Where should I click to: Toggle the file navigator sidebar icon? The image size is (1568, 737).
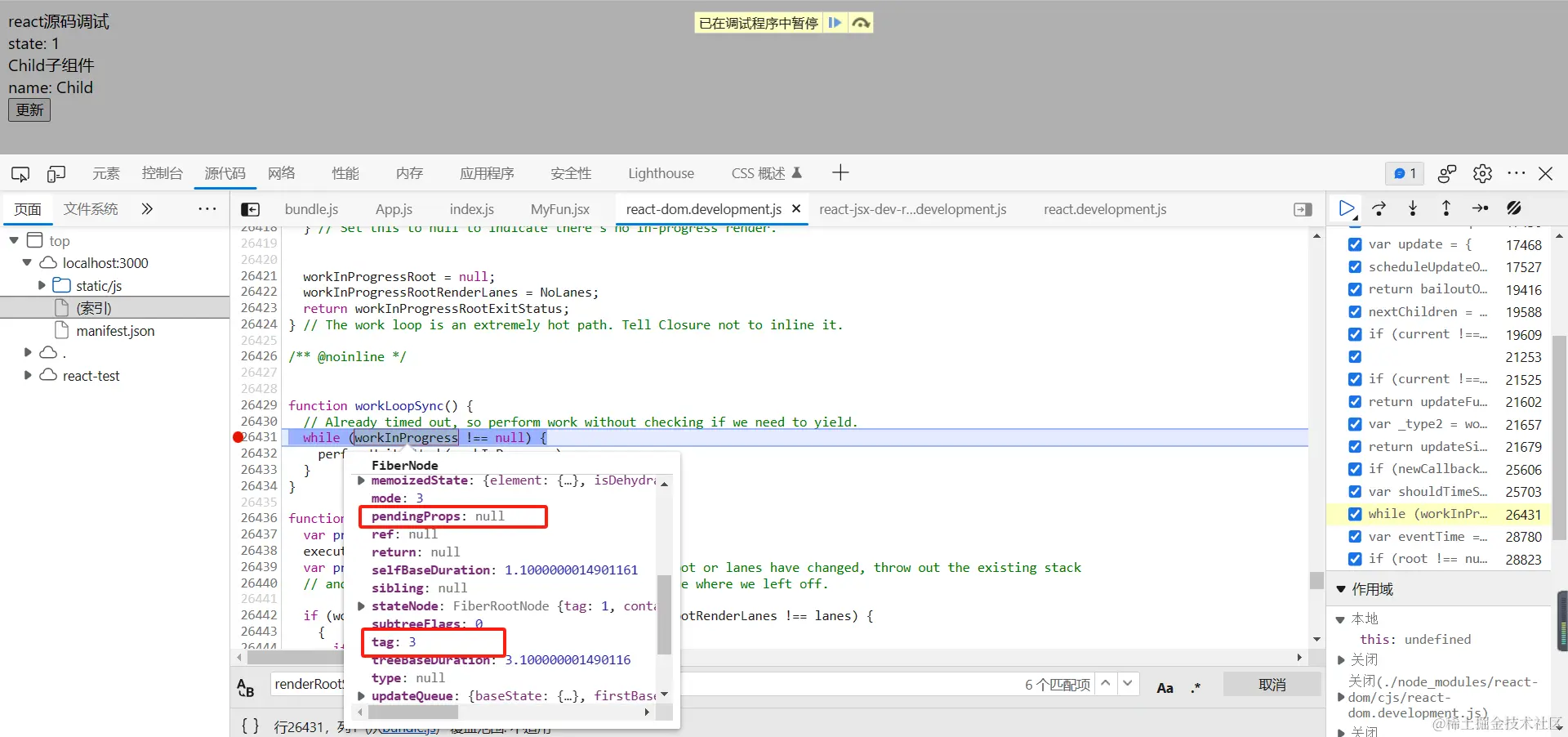point(251,210)
